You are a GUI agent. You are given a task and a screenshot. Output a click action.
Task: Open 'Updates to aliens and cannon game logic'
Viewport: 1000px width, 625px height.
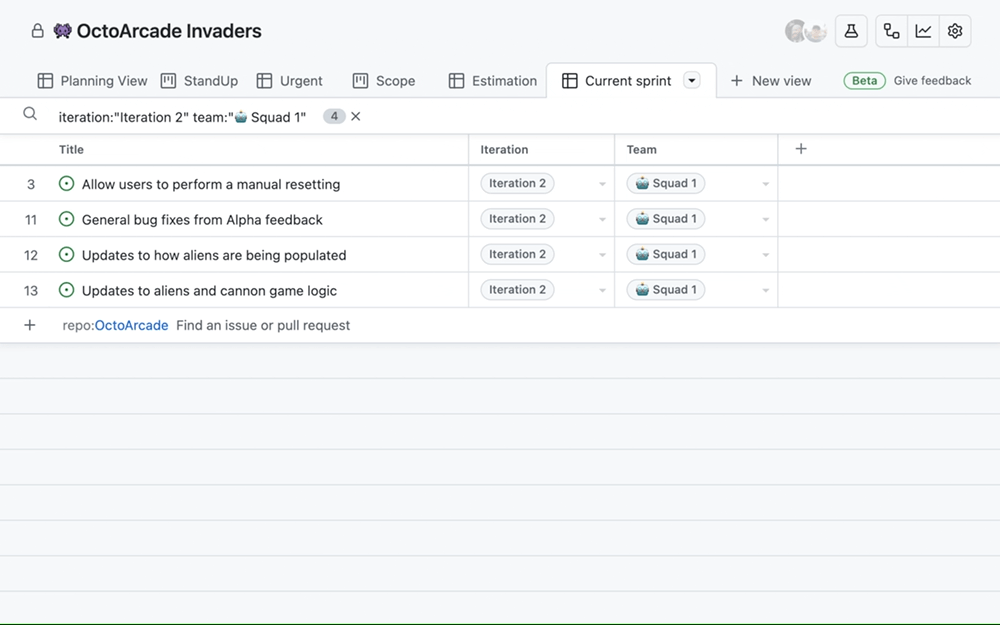209,290
